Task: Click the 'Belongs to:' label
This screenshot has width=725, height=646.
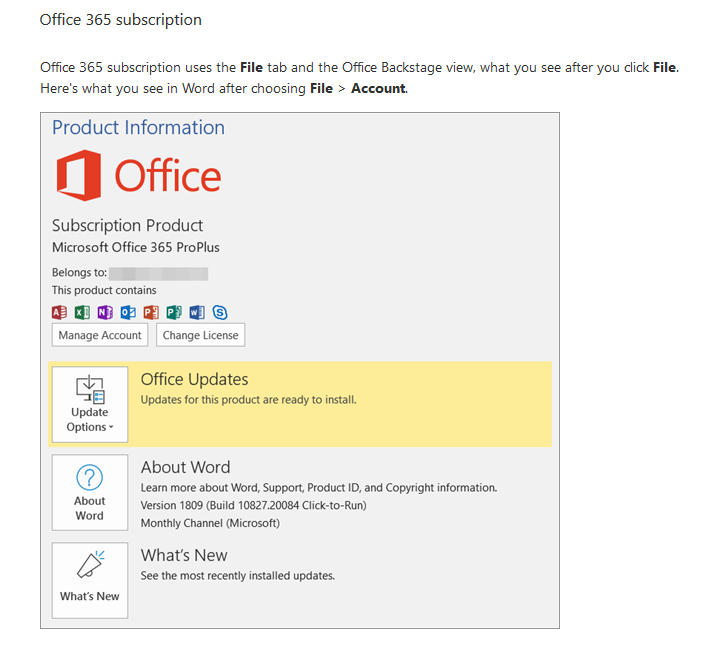Action: [80, 272]
